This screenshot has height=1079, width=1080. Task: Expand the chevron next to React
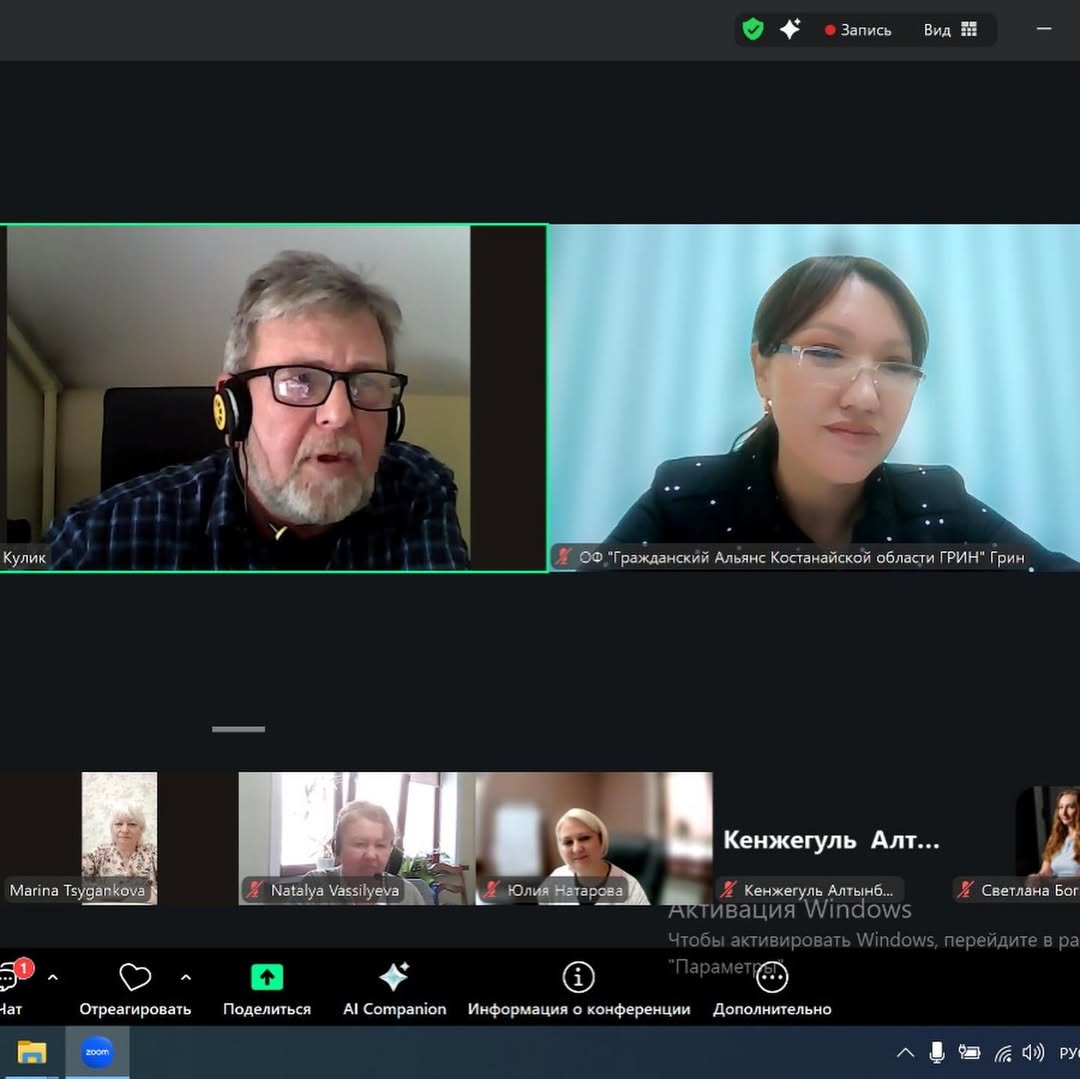[186, 977]
